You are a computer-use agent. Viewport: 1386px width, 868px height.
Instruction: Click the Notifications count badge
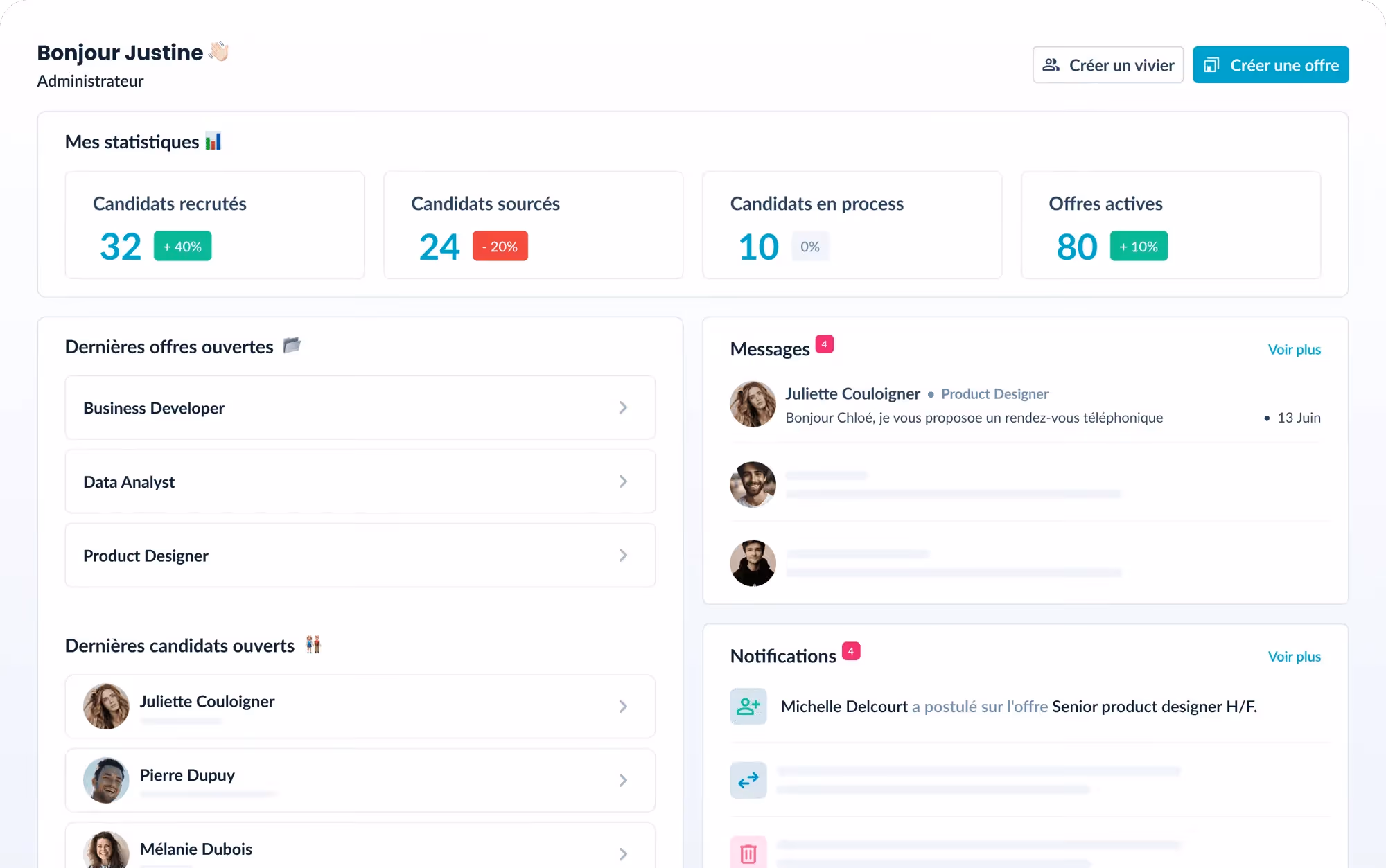click(x=850, y=651)
